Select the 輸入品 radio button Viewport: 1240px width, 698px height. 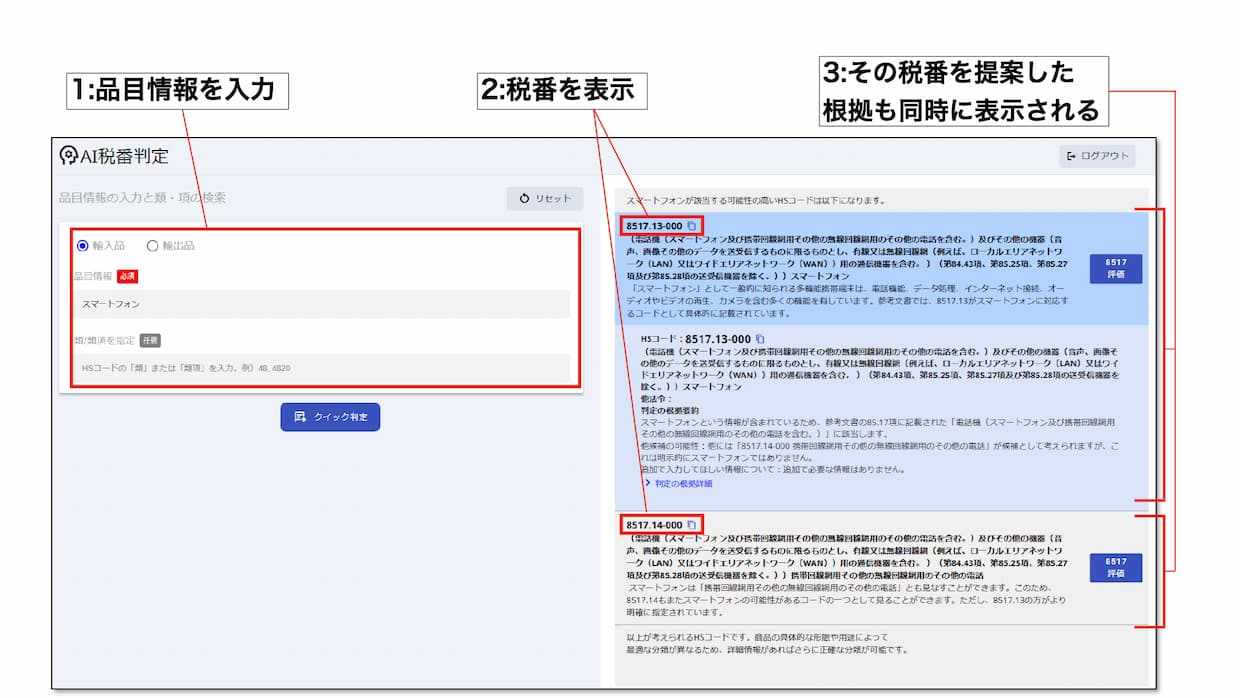(83, 245)
